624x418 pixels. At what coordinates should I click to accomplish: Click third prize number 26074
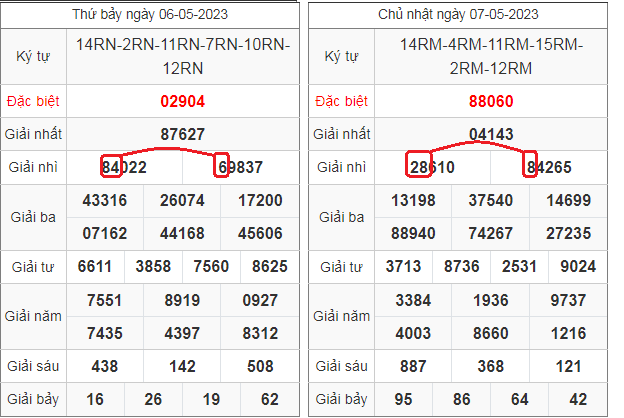pyautogui.click(x=182, y=201)
